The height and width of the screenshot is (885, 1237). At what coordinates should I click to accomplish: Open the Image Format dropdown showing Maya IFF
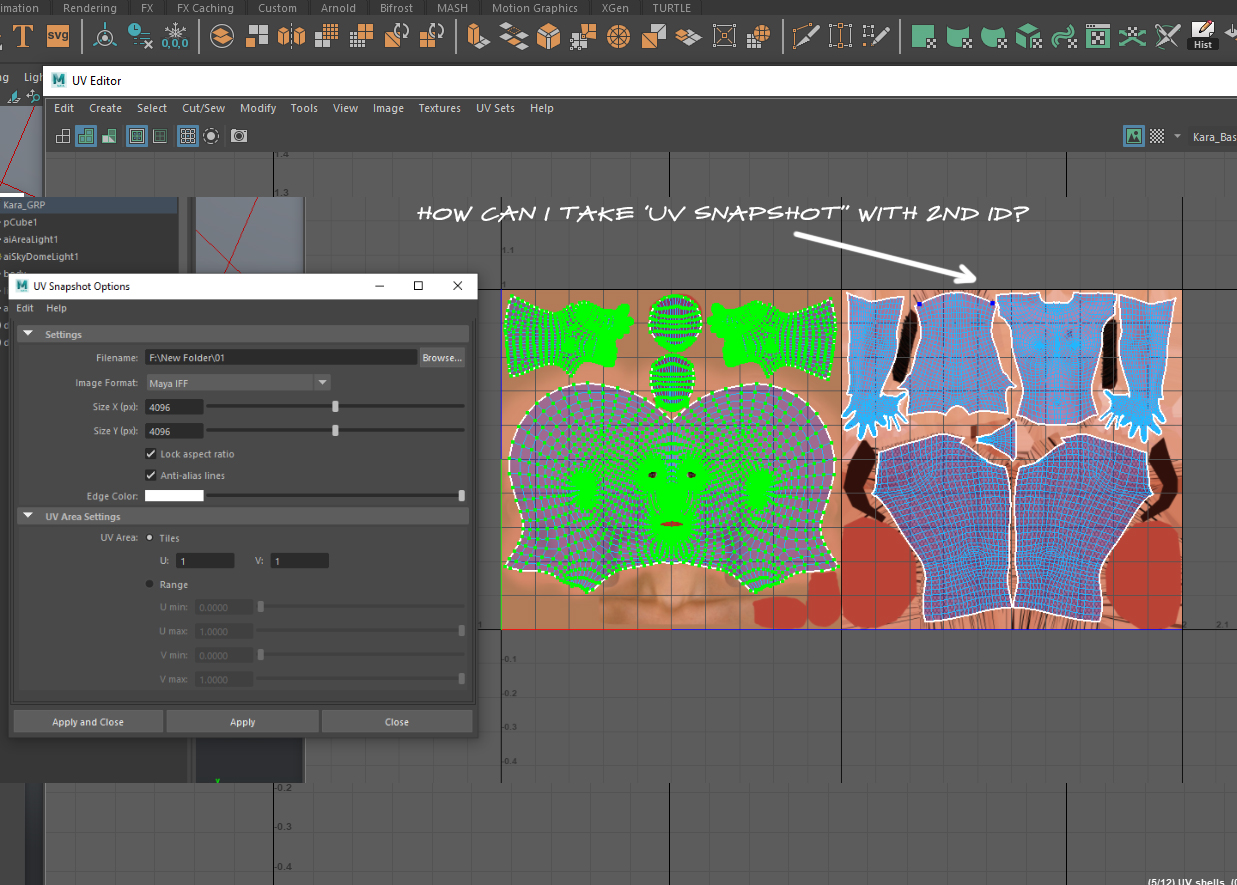pyautogui.click(x=322, y=382)
